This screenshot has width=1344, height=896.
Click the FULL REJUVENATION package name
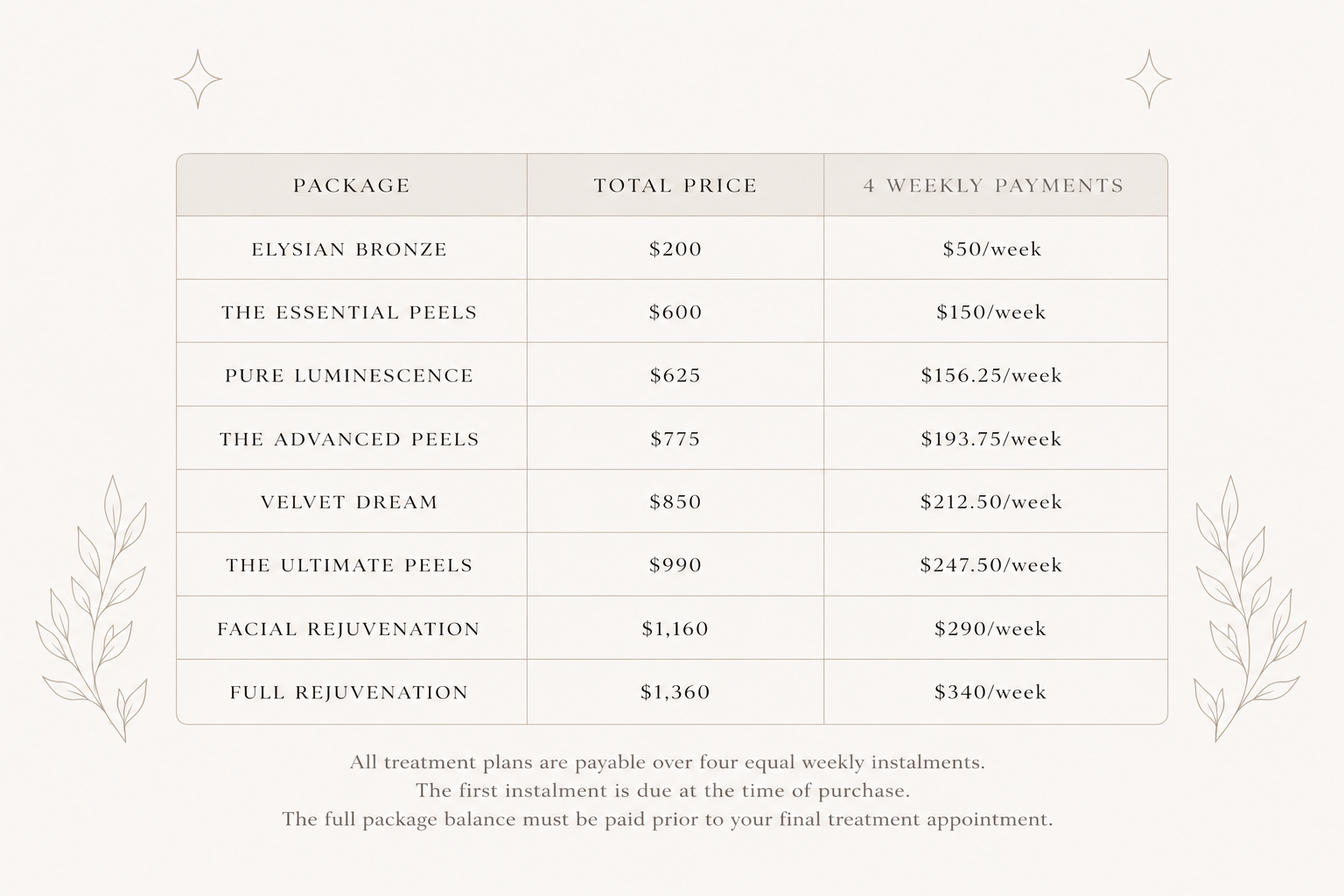(350, 692)
